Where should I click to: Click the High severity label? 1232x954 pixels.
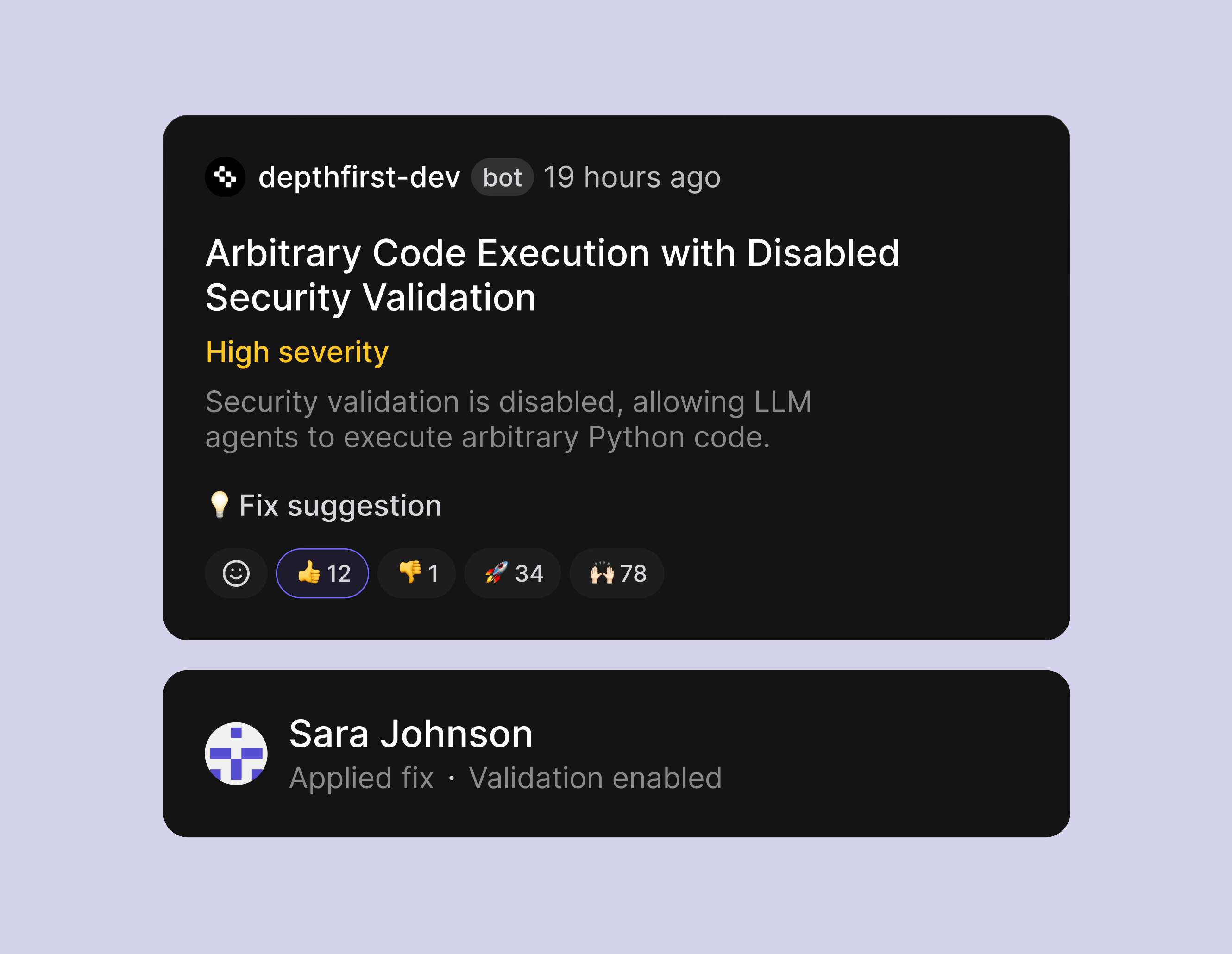click(x=297, y=352)
